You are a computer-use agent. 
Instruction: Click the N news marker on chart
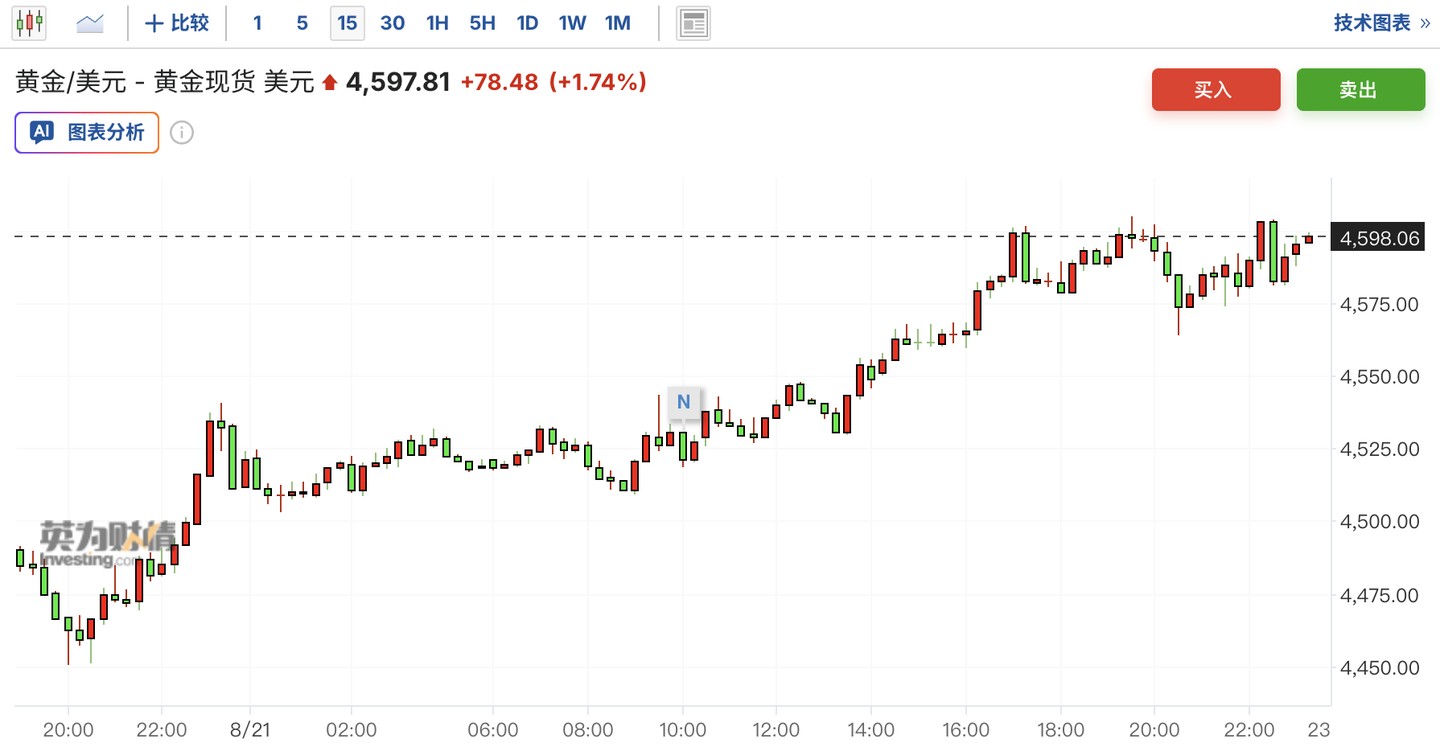click(x=684, y=402)
